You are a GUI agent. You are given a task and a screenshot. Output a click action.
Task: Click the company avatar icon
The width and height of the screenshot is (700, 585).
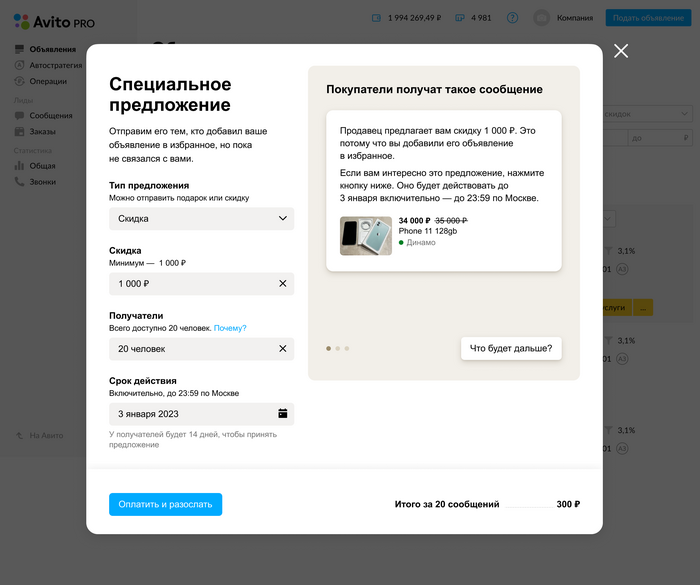pos(542,18)
